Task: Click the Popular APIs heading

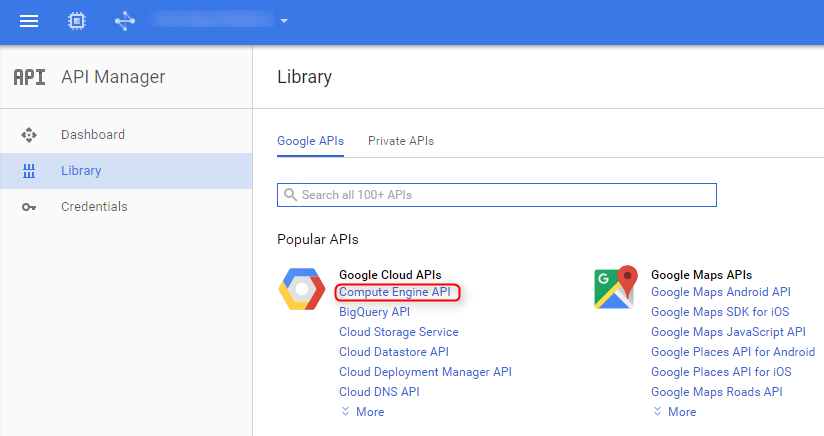Action: 317,240
